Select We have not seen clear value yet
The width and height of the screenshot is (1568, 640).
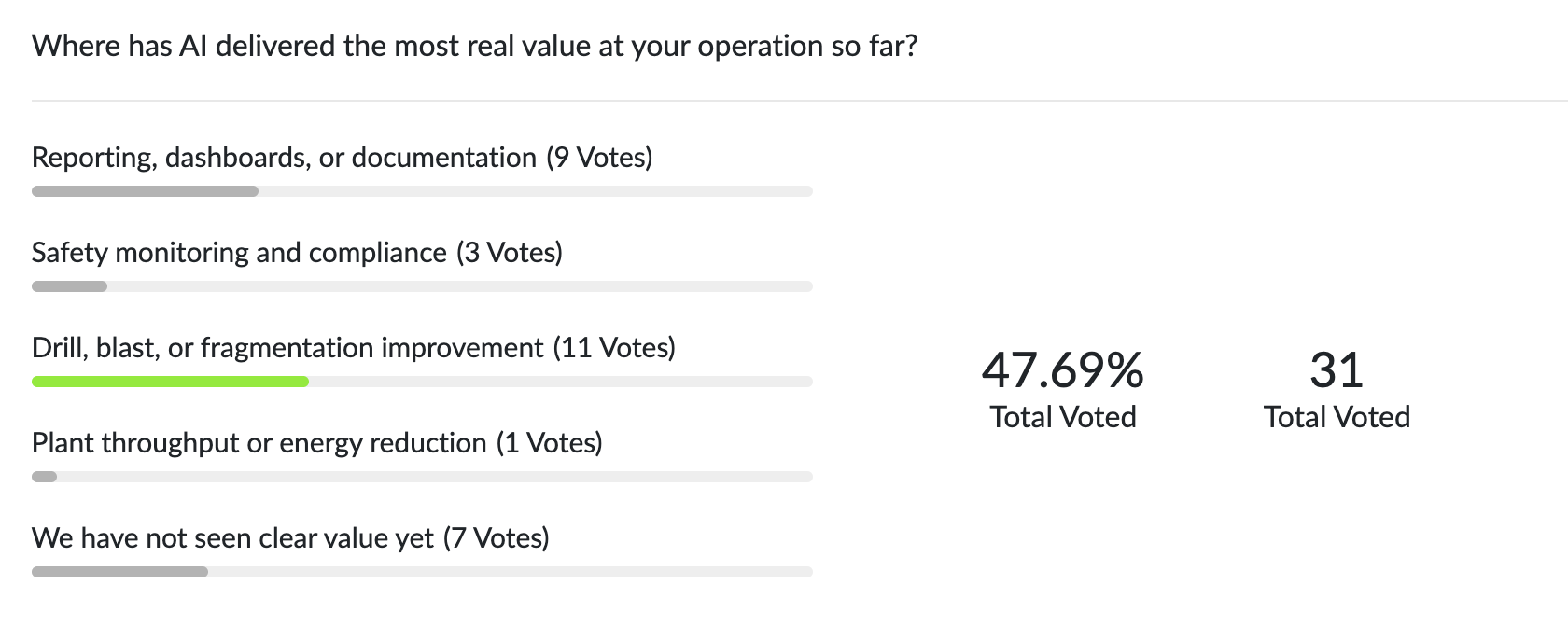click(x=233, y=538)
